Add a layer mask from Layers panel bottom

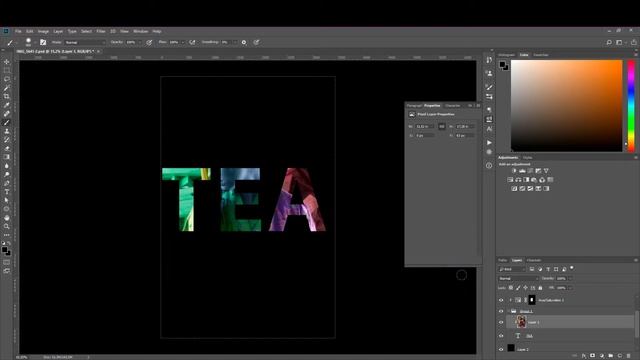(x=592, y=356)
